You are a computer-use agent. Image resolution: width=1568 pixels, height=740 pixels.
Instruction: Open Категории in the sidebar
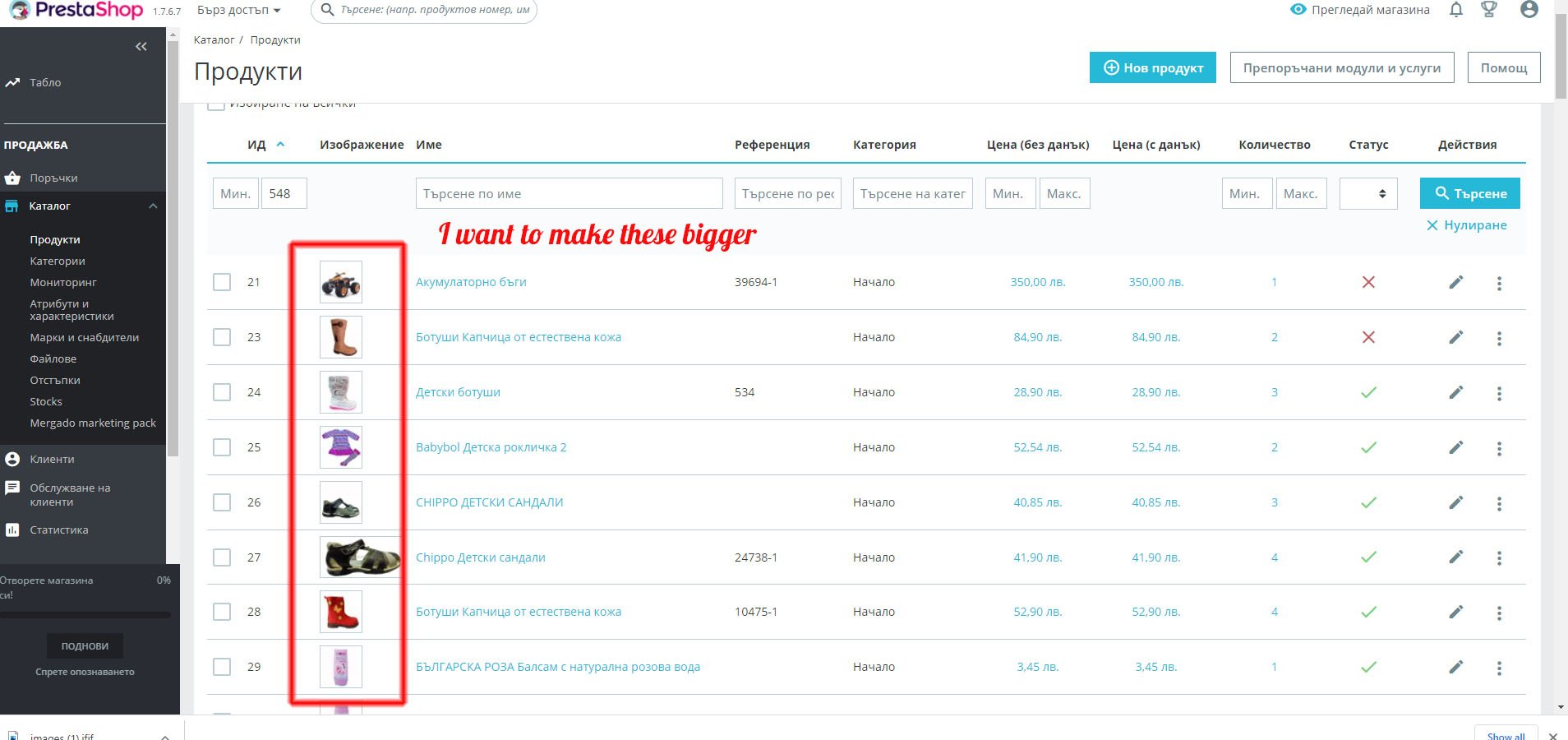coord(58,261)
